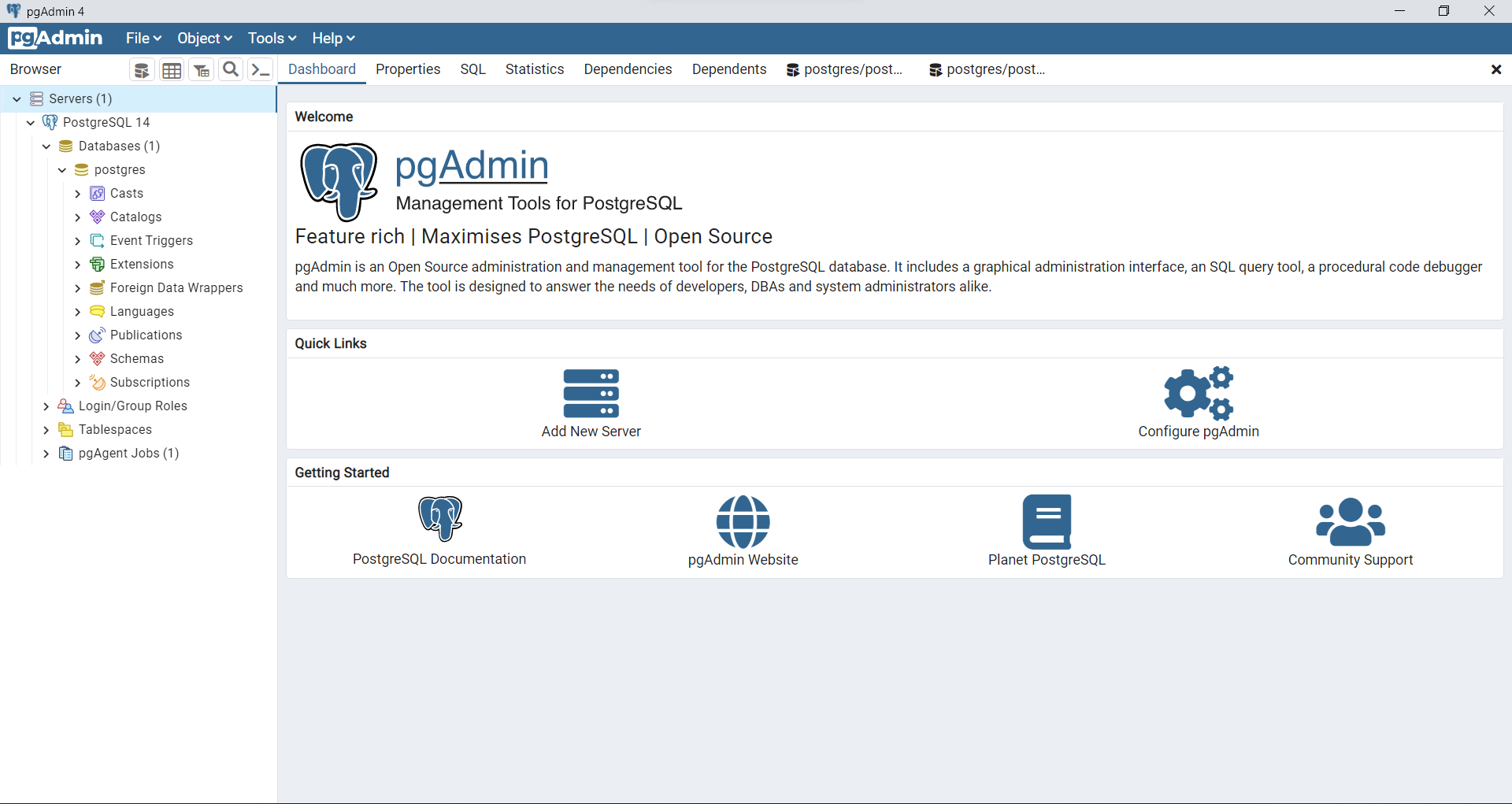Click the Planet PostgreSQL book icon
Viewport: 1512px width, 804px height.
(1047, 521)
